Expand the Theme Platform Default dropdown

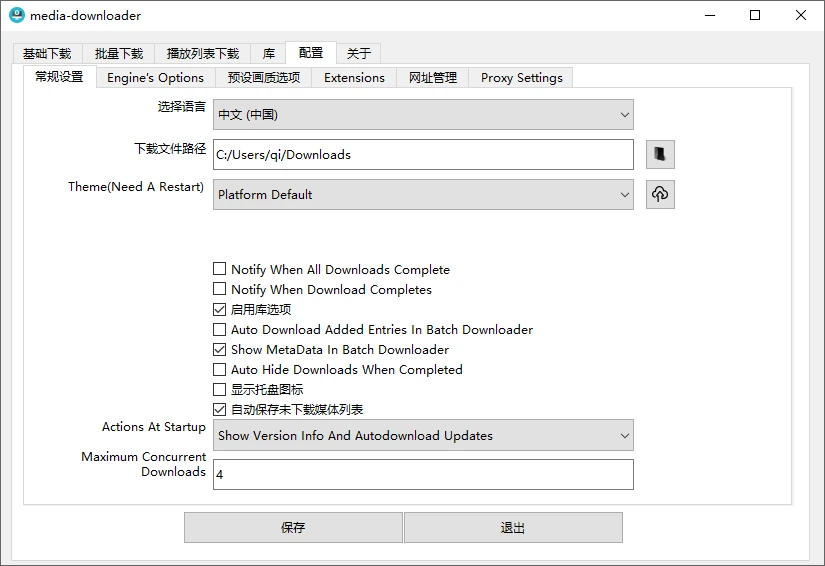tap(423, 195)
